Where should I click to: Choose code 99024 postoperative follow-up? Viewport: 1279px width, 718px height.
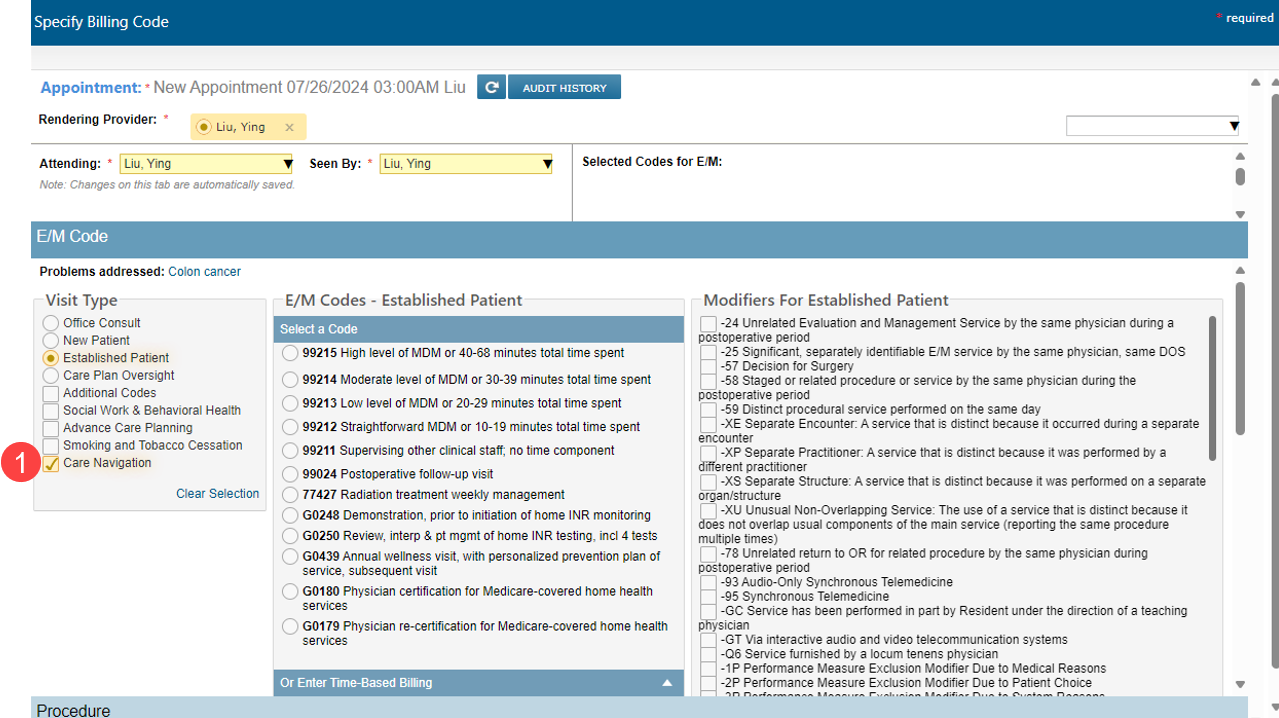coord(290,475)
